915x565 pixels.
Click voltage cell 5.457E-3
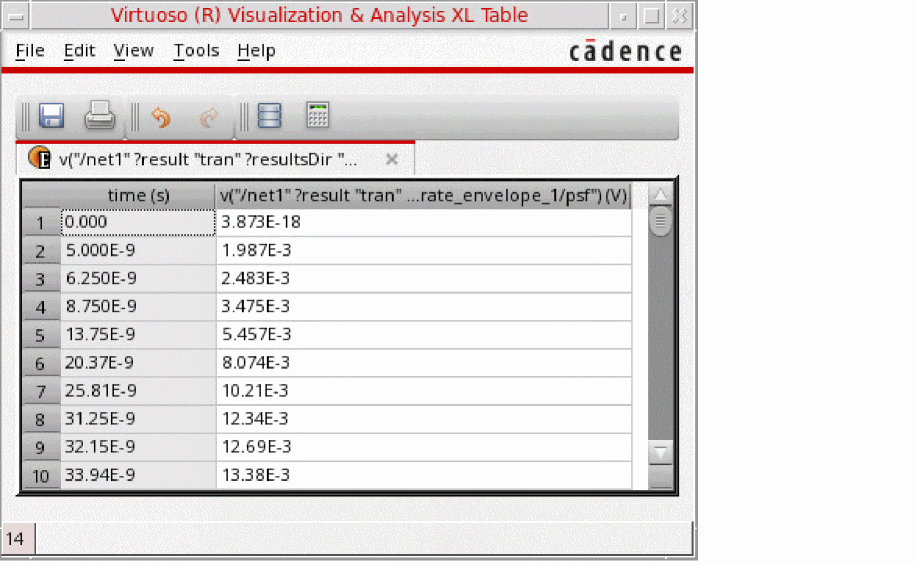point(424,335)
